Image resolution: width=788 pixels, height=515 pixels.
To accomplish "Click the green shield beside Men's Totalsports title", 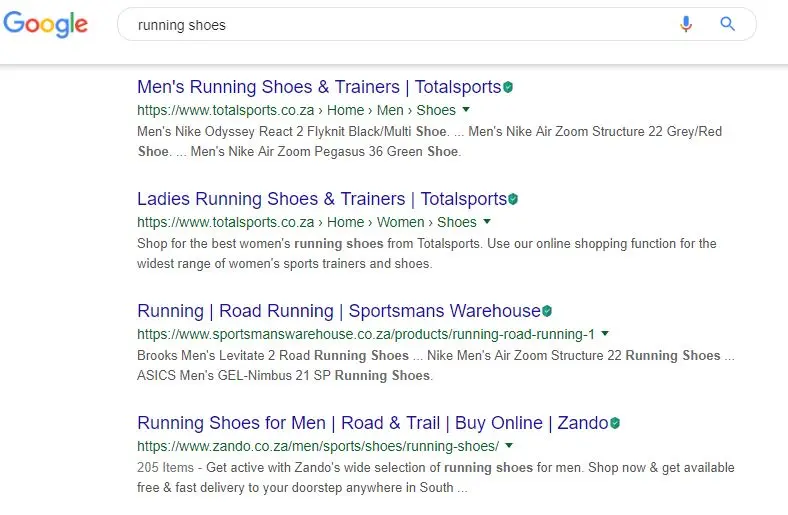I will point(508,88).
